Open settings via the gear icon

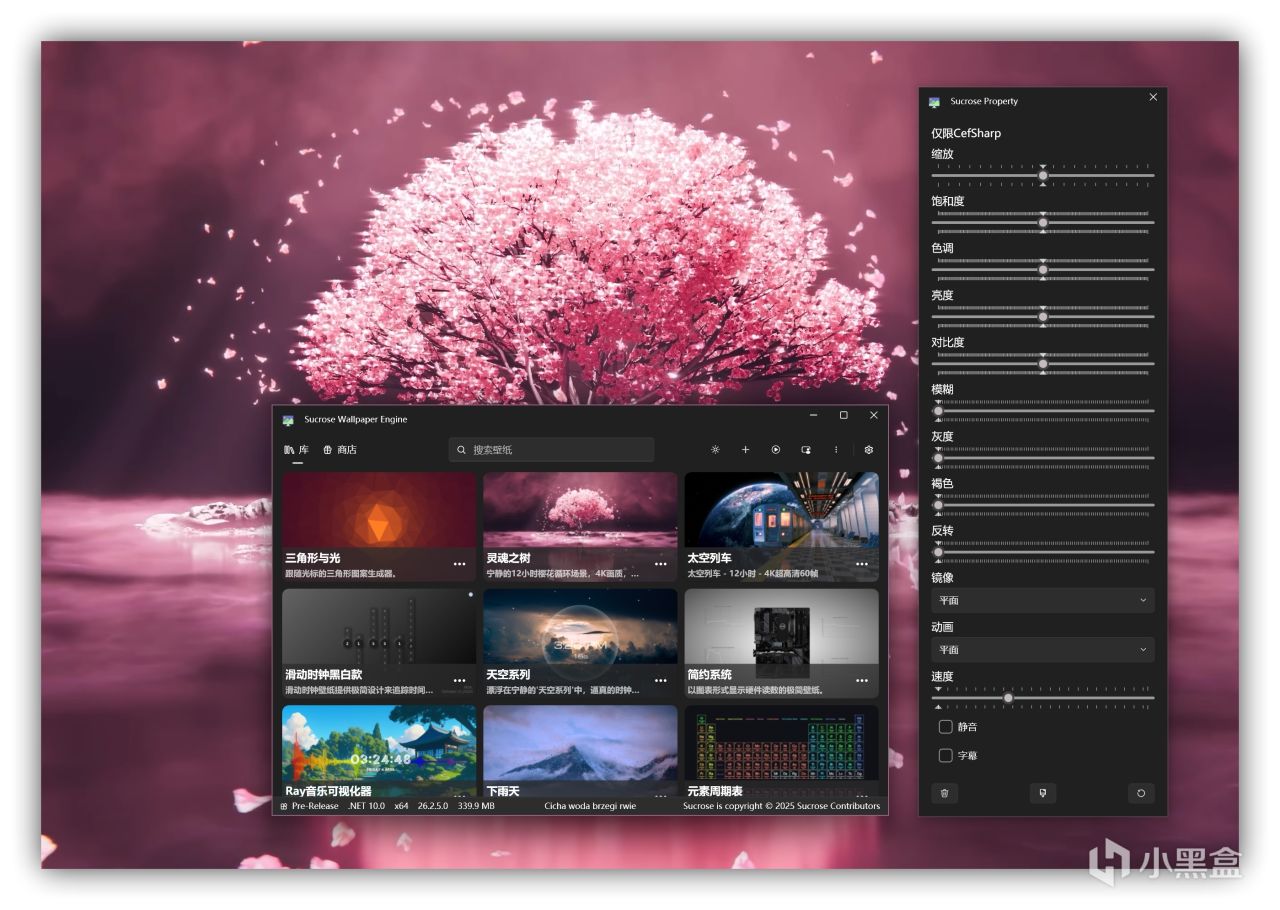869,450
